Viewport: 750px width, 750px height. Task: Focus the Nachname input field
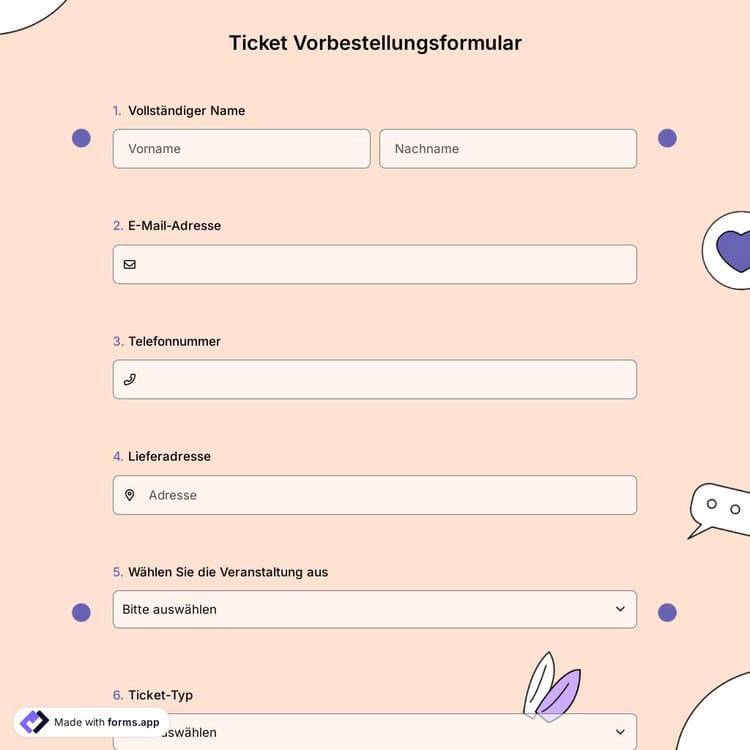pos(507,149)
